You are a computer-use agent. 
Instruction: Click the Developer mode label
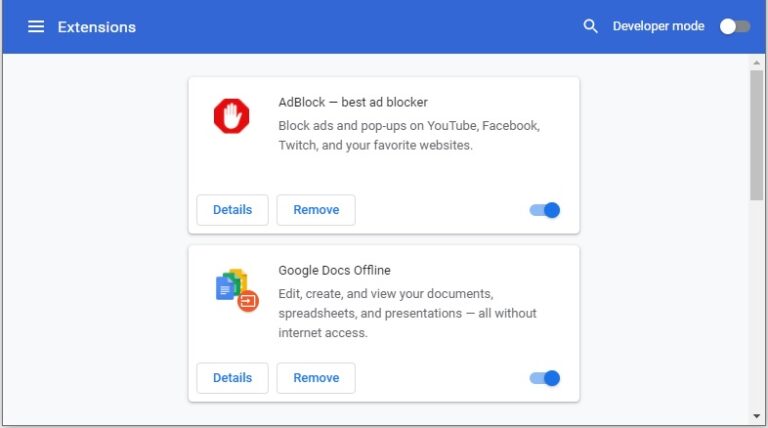click(658, 27)
